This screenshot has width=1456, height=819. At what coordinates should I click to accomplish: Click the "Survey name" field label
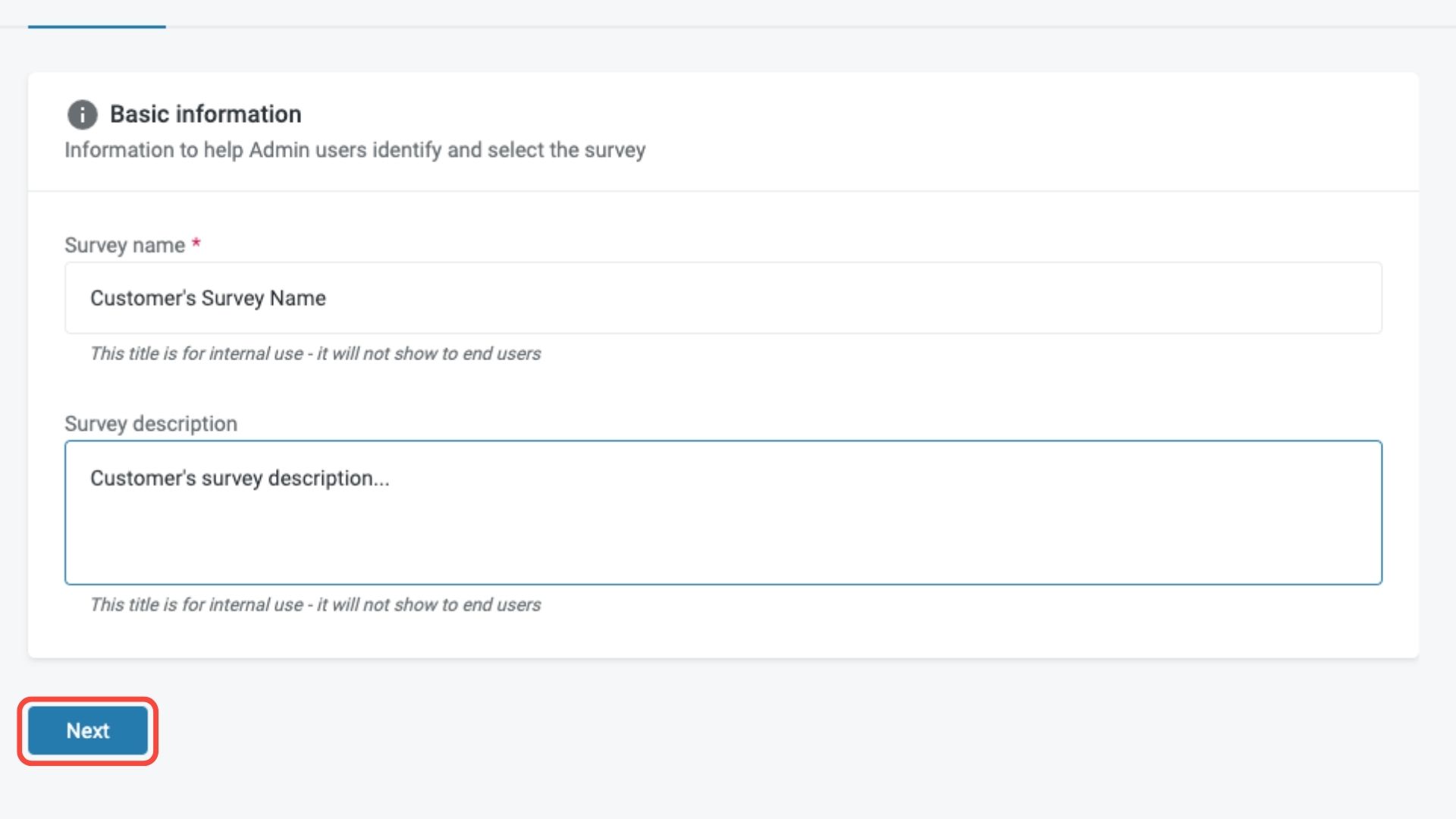tap(124, 245)
